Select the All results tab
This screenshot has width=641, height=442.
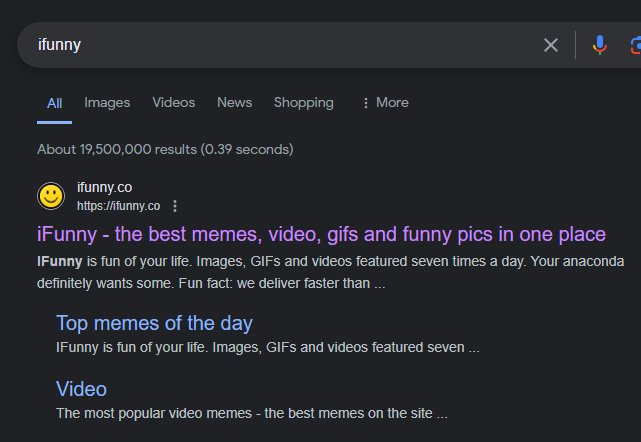[54, 103]
